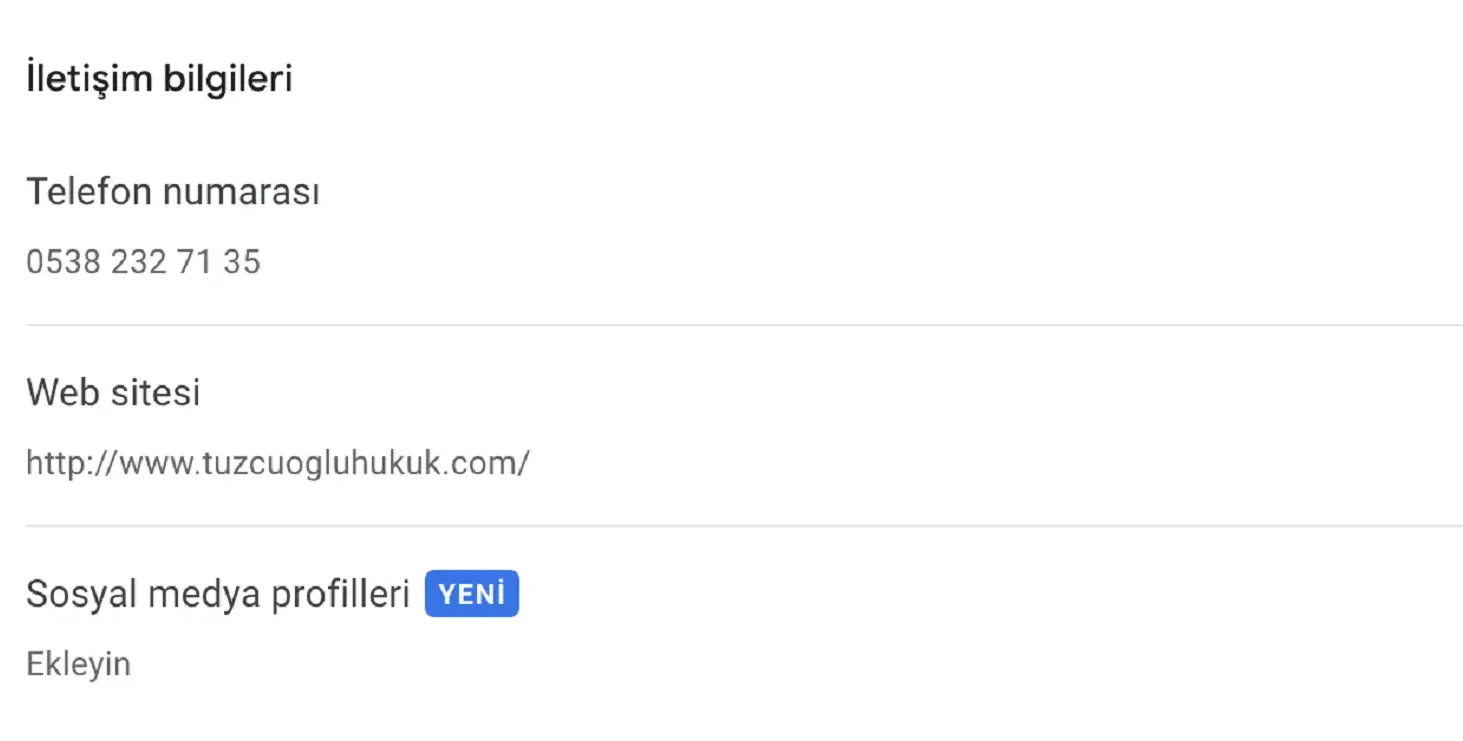Open Sosyal medya profilleri section
The image size is (1463, 741).
(x=217, y=594)
